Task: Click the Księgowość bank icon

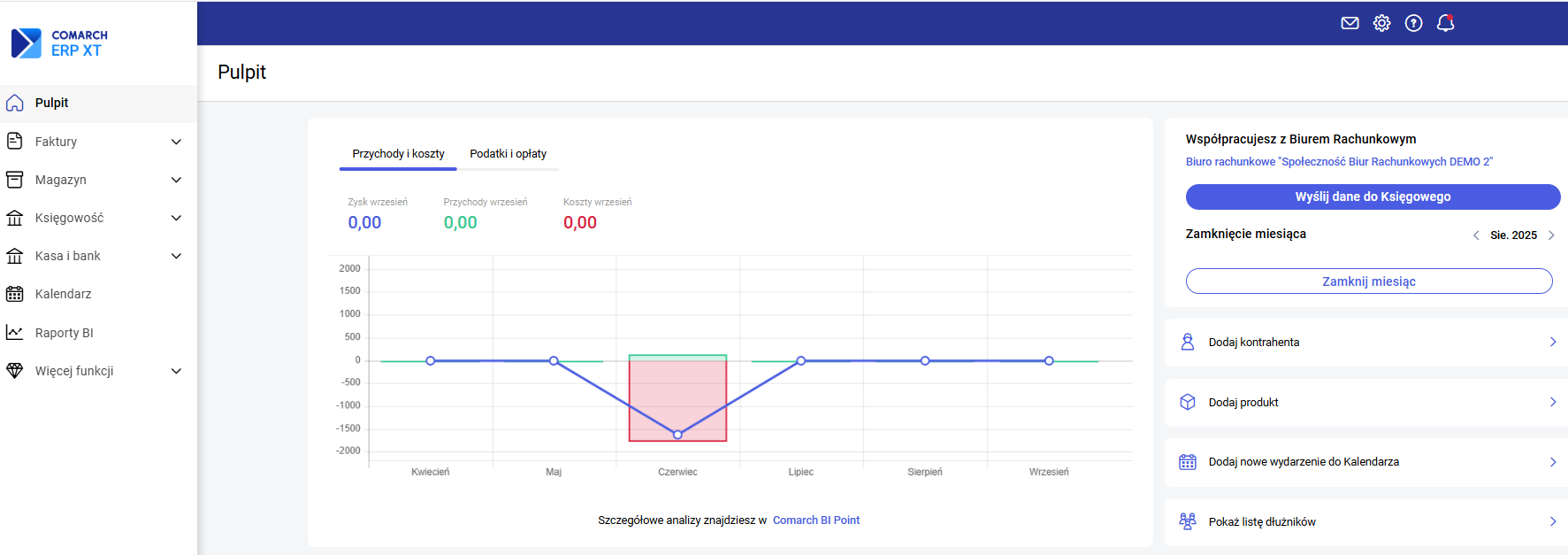Action: [15, 218]
